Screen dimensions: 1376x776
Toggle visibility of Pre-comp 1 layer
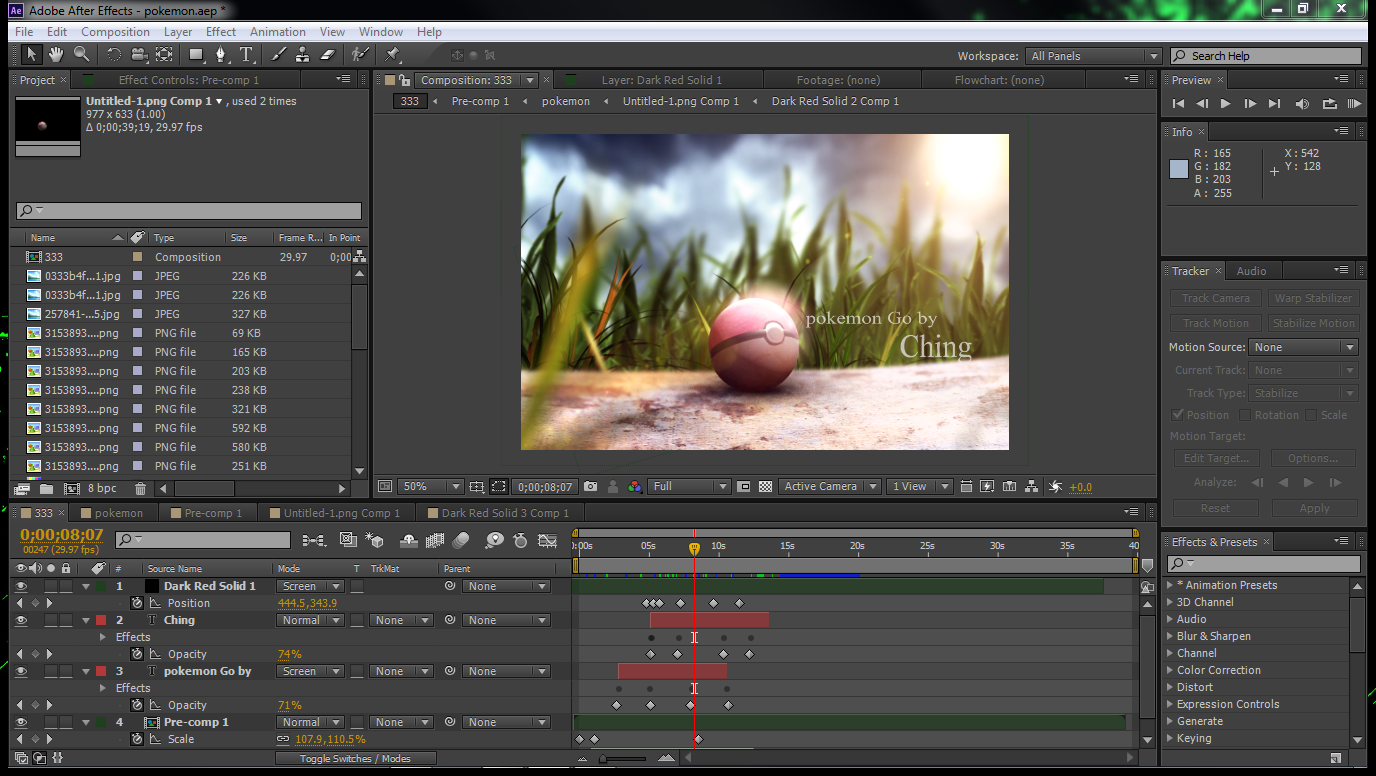pyautogui.click(x=21, y=723)
